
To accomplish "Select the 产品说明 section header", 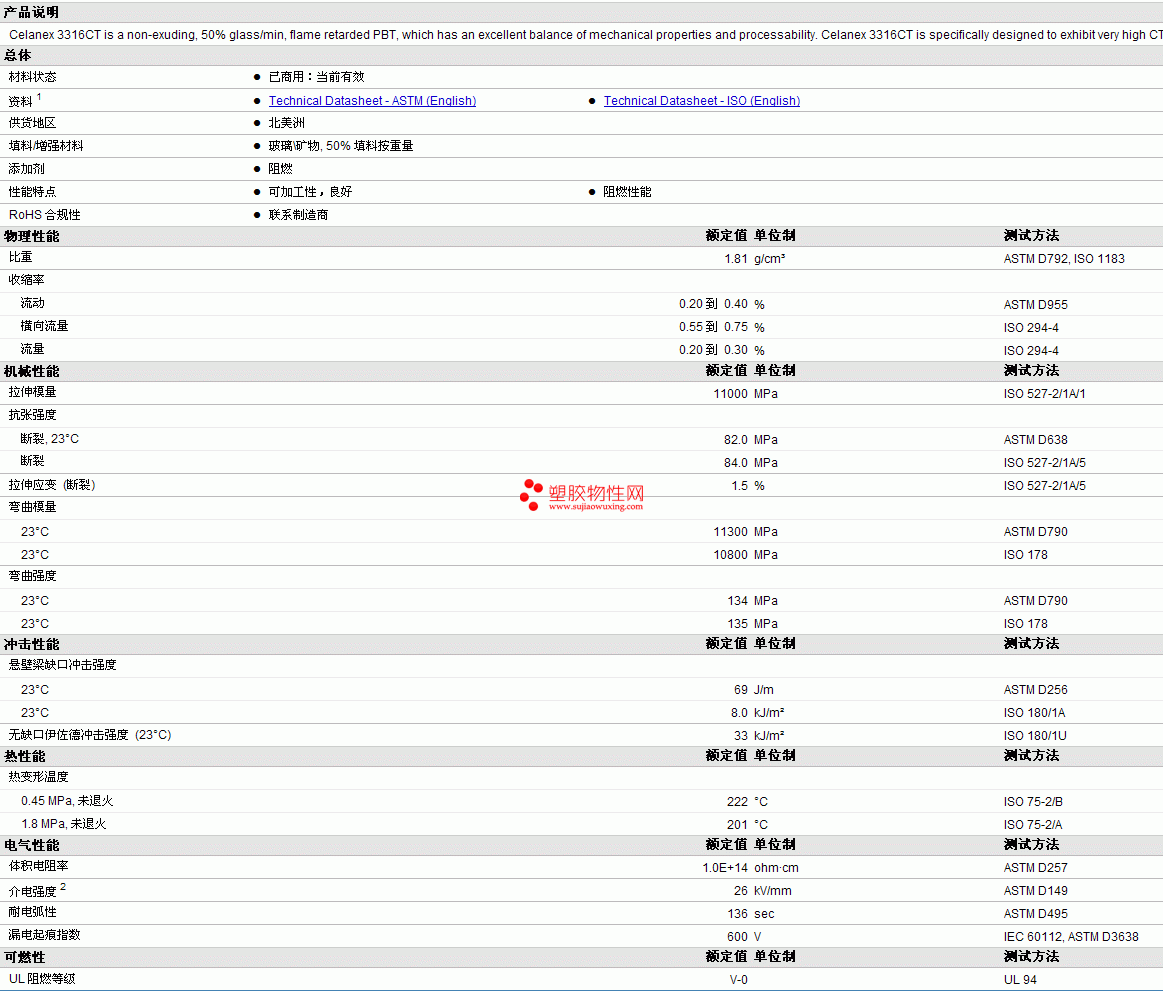I will 31,12.
